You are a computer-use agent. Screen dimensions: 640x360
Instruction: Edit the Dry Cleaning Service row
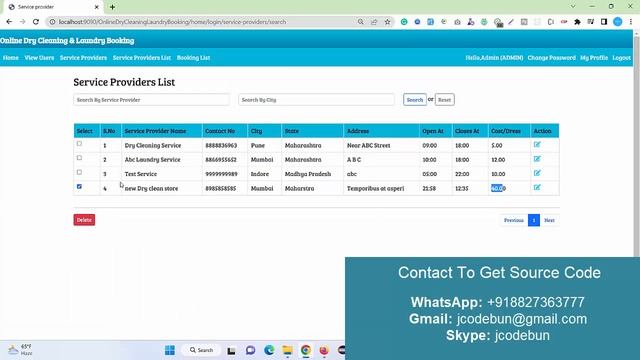click(537, 144)
